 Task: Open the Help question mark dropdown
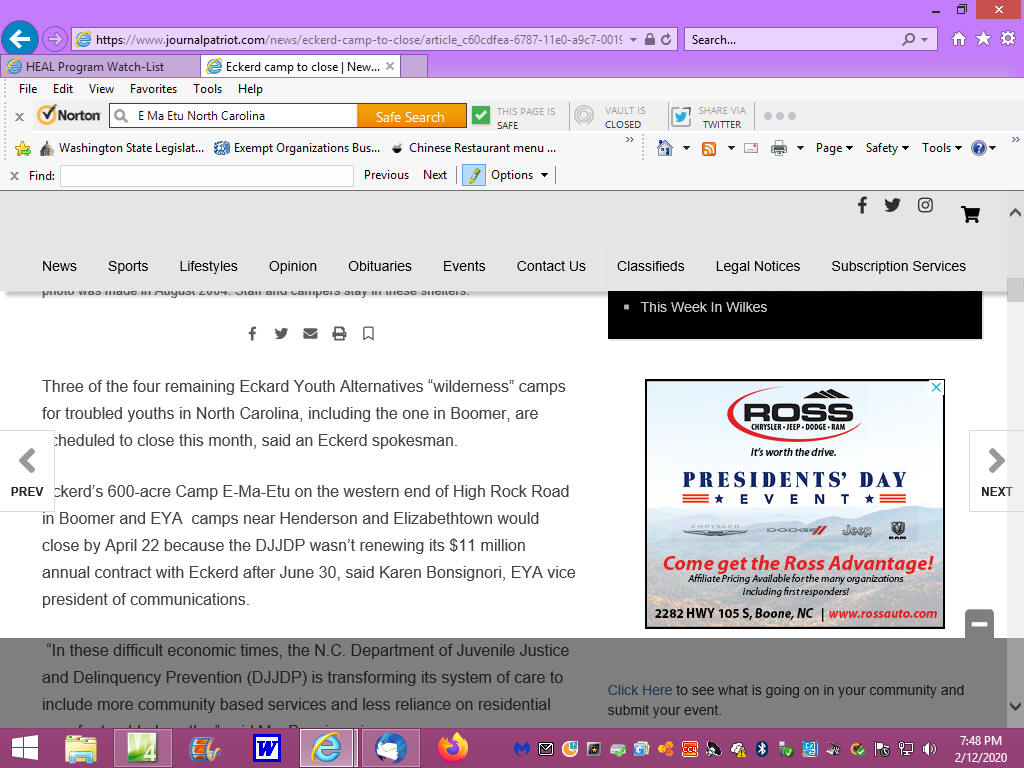click(983, 148)
